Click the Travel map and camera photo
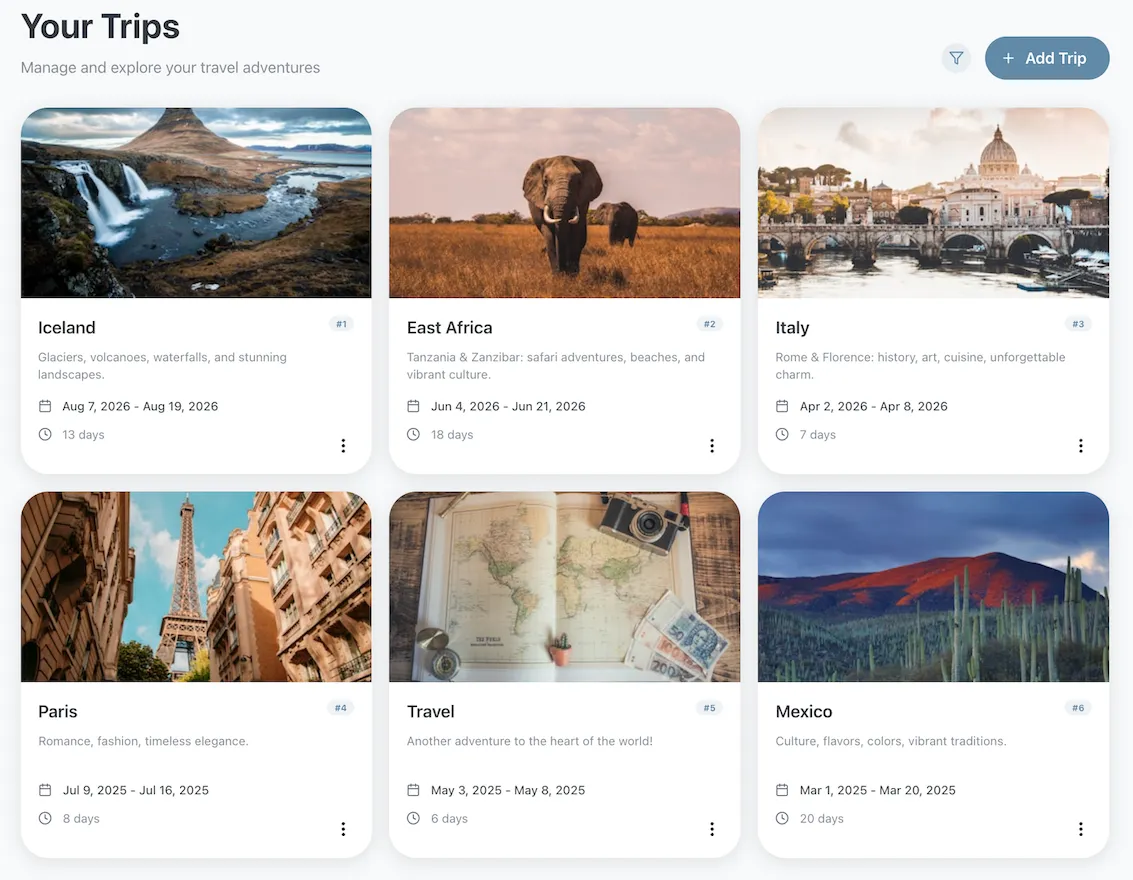Image resolution: width=1133 pixels, height=880 pixels. tap(564, 587)
